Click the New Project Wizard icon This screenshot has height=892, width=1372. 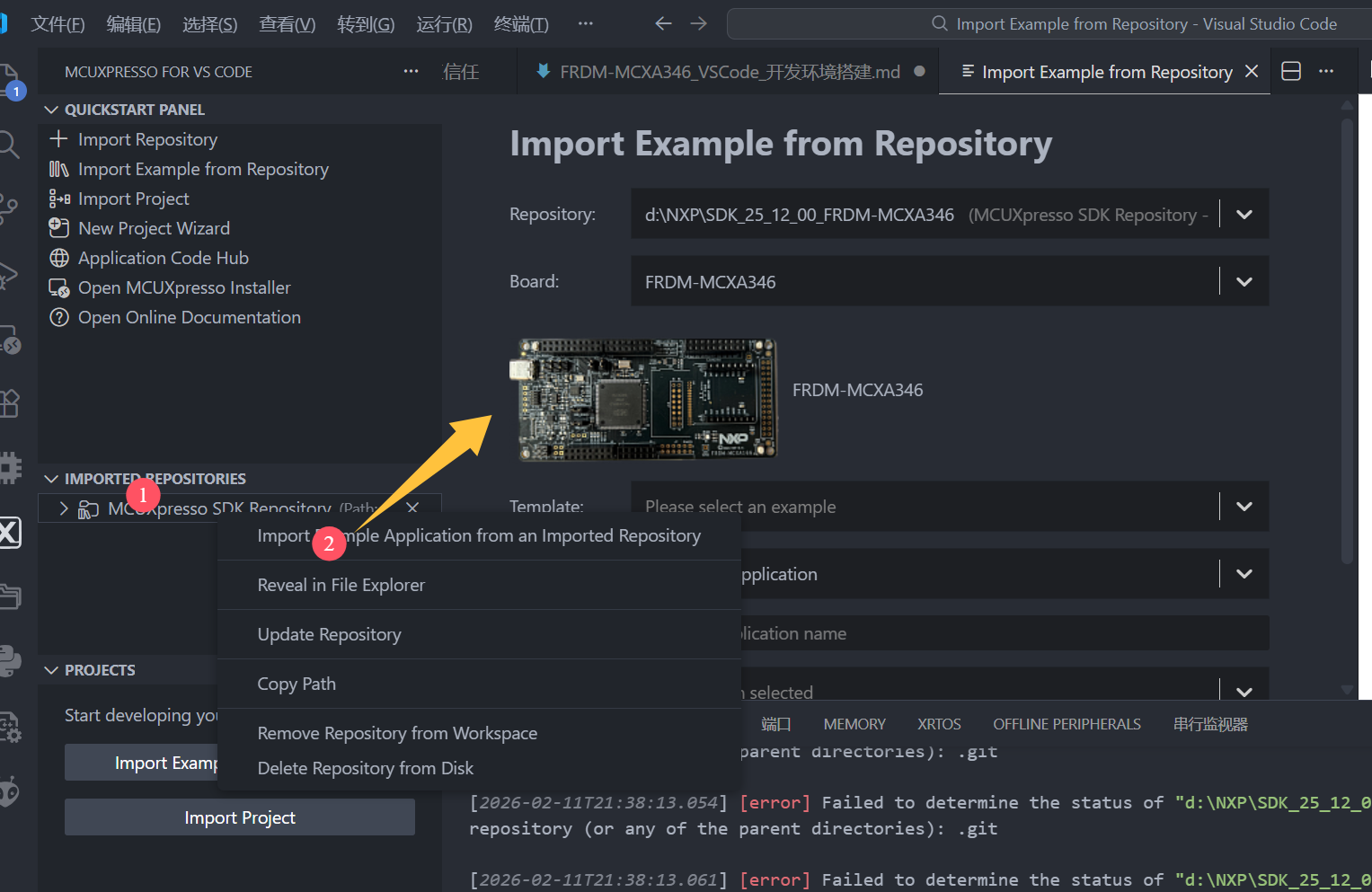(x=59, y=227)
